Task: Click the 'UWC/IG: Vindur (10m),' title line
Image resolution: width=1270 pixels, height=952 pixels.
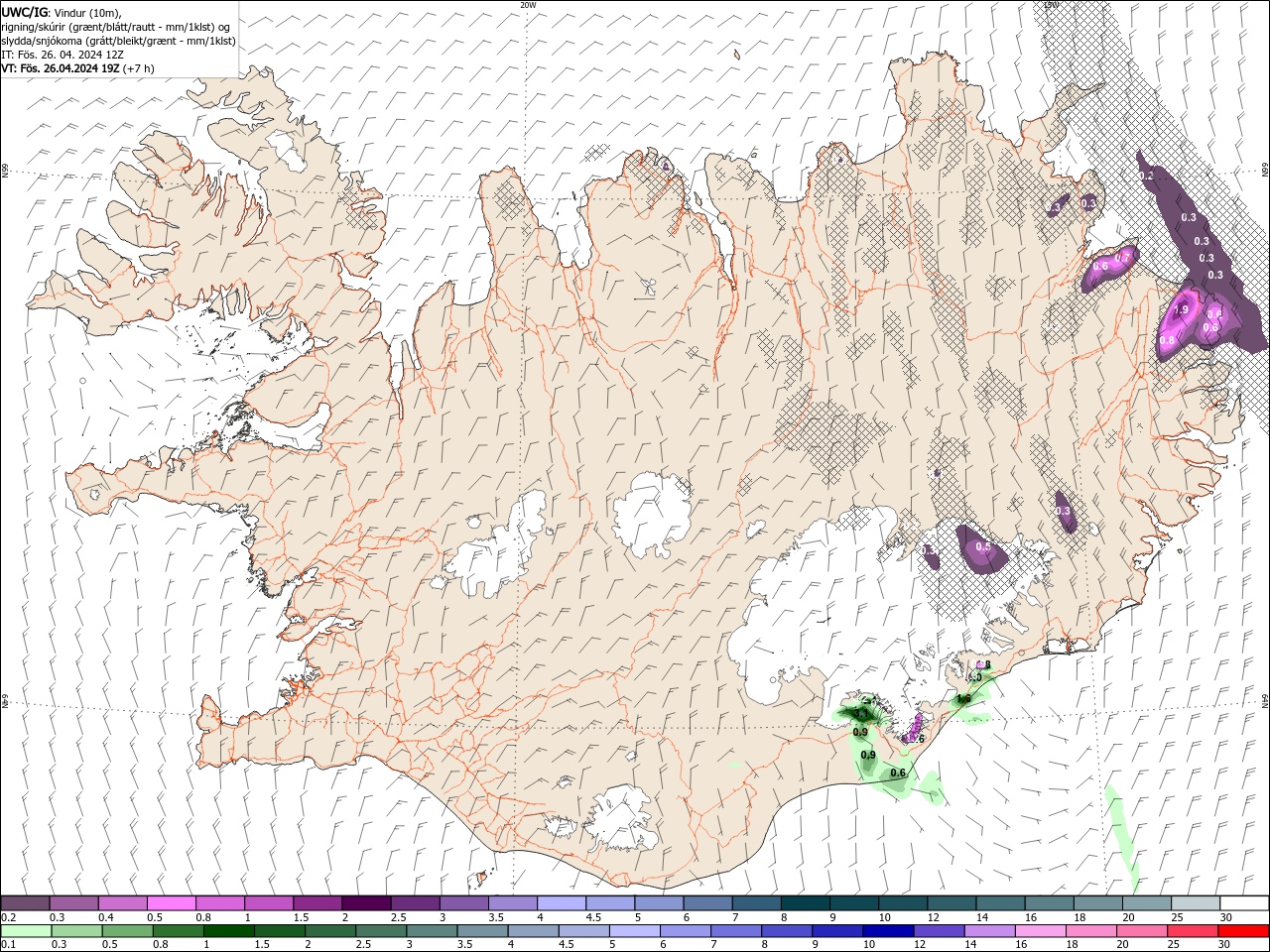Action: pos(62,12)
